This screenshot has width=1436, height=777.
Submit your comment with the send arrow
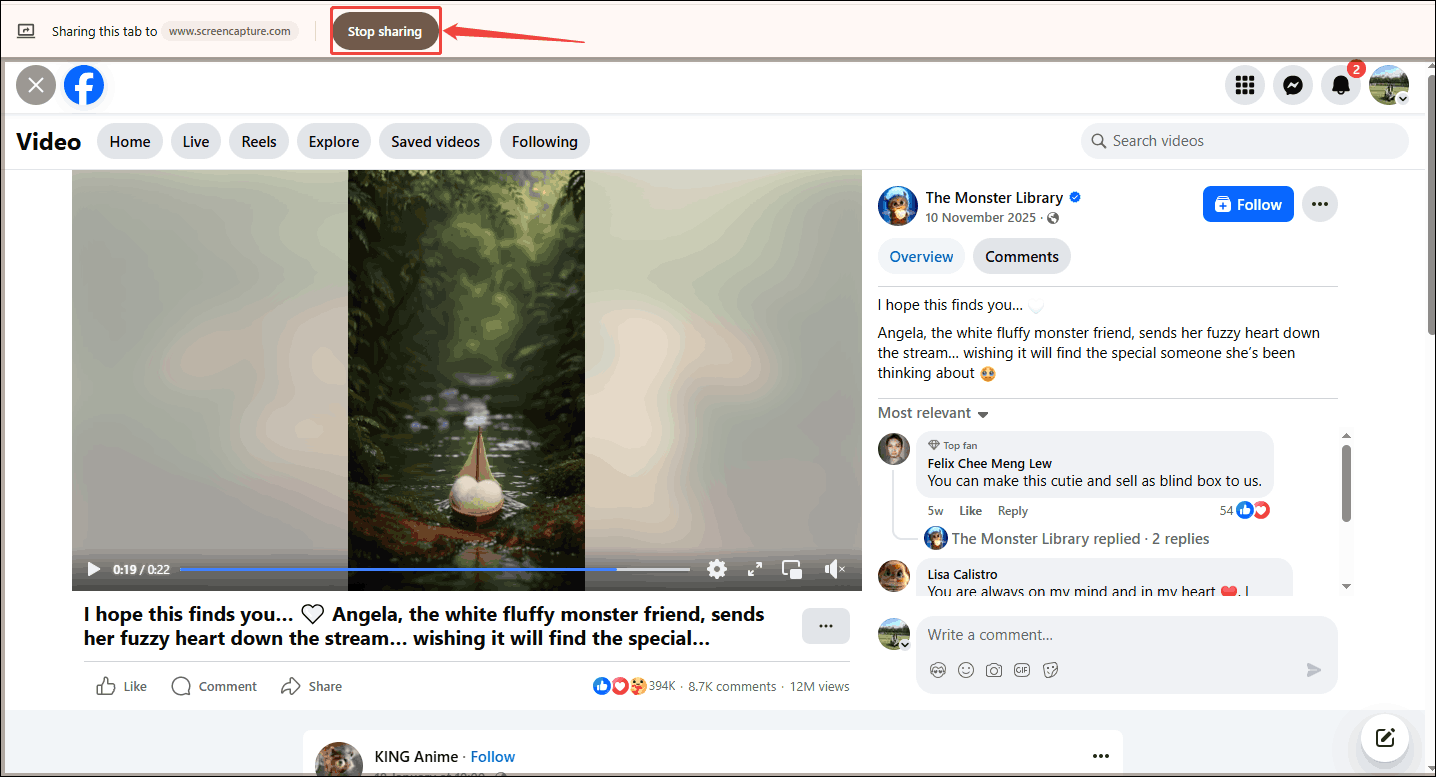(1313, 670)
